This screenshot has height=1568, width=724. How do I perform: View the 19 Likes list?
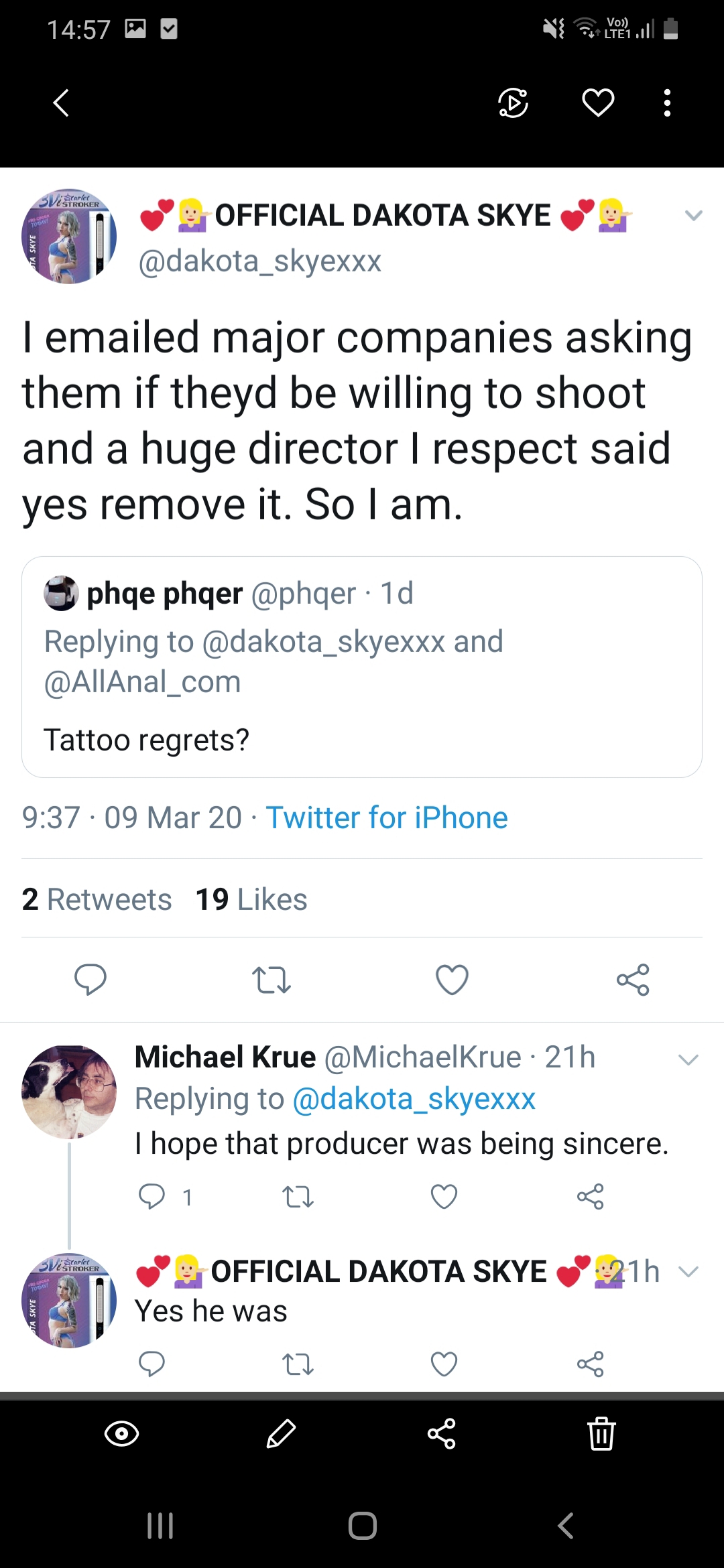pos(251,899)
